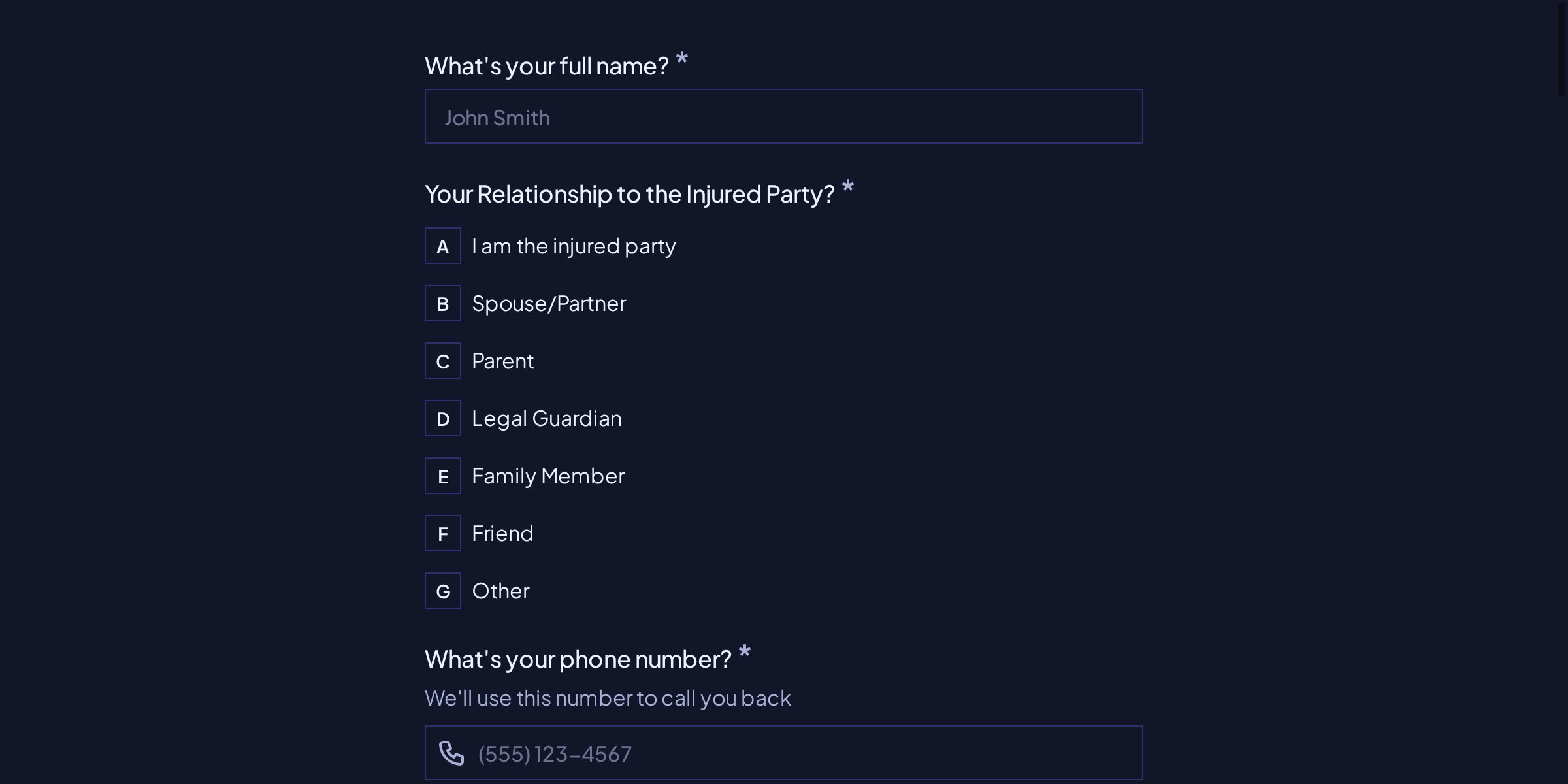
Task: Select Family Member option E
Action: (x=548, y=476)
